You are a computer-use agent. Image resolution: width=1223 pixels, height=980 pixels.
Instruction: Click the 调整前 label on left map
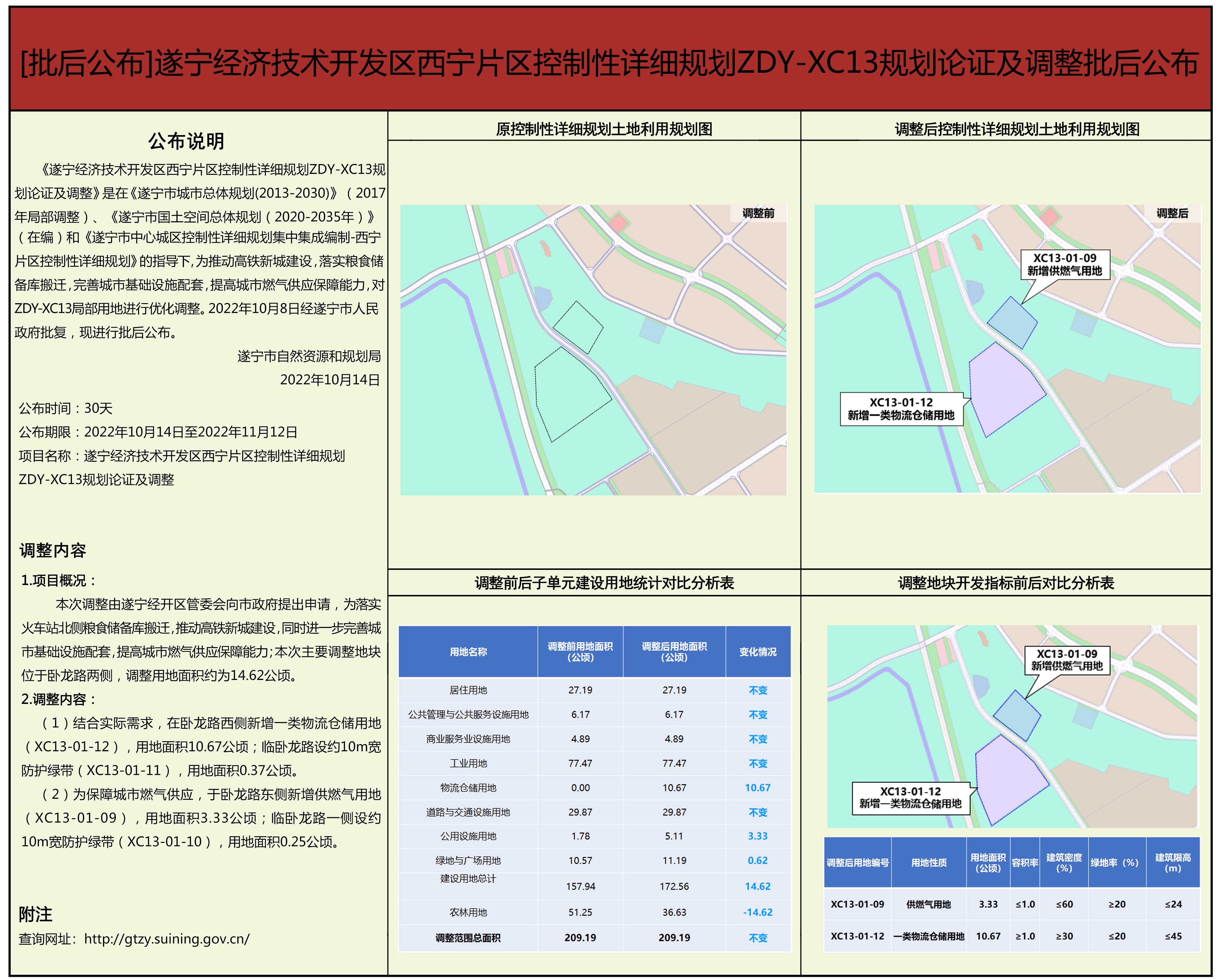coord(758,213)
